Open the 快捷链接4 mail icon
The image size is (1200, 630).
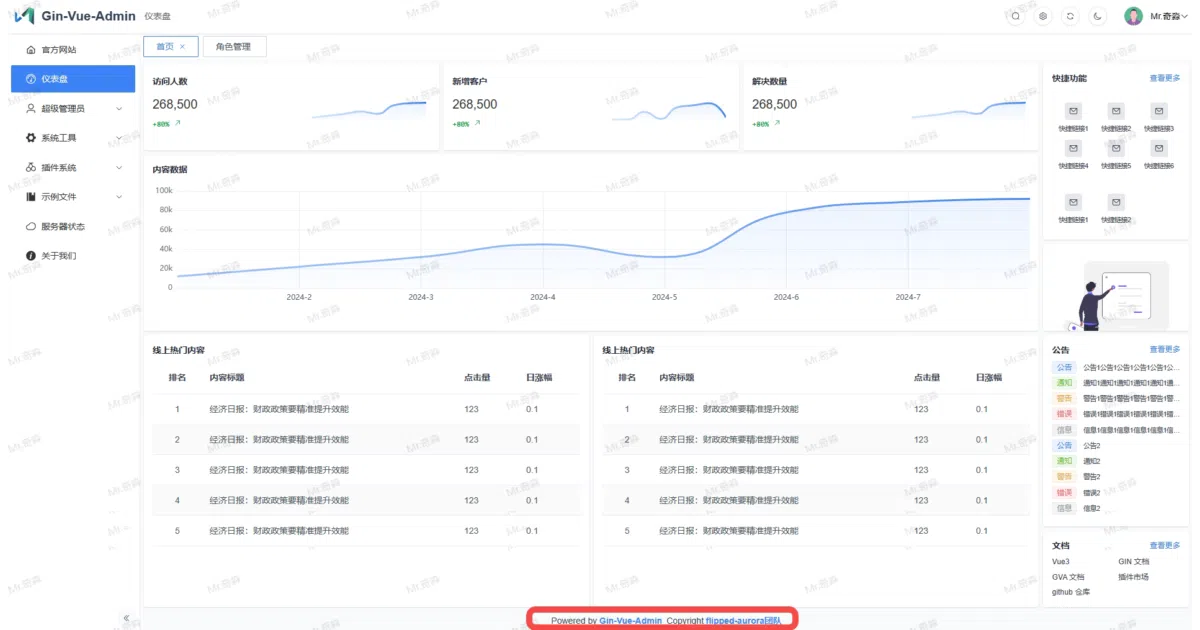coord(1073,148)
